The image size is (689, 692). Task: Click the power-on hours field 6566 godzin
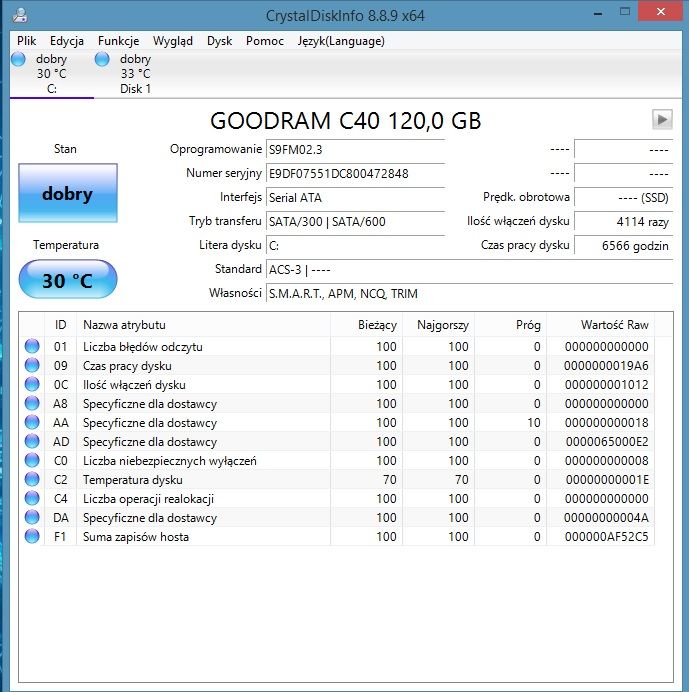[x=624, y=246]
